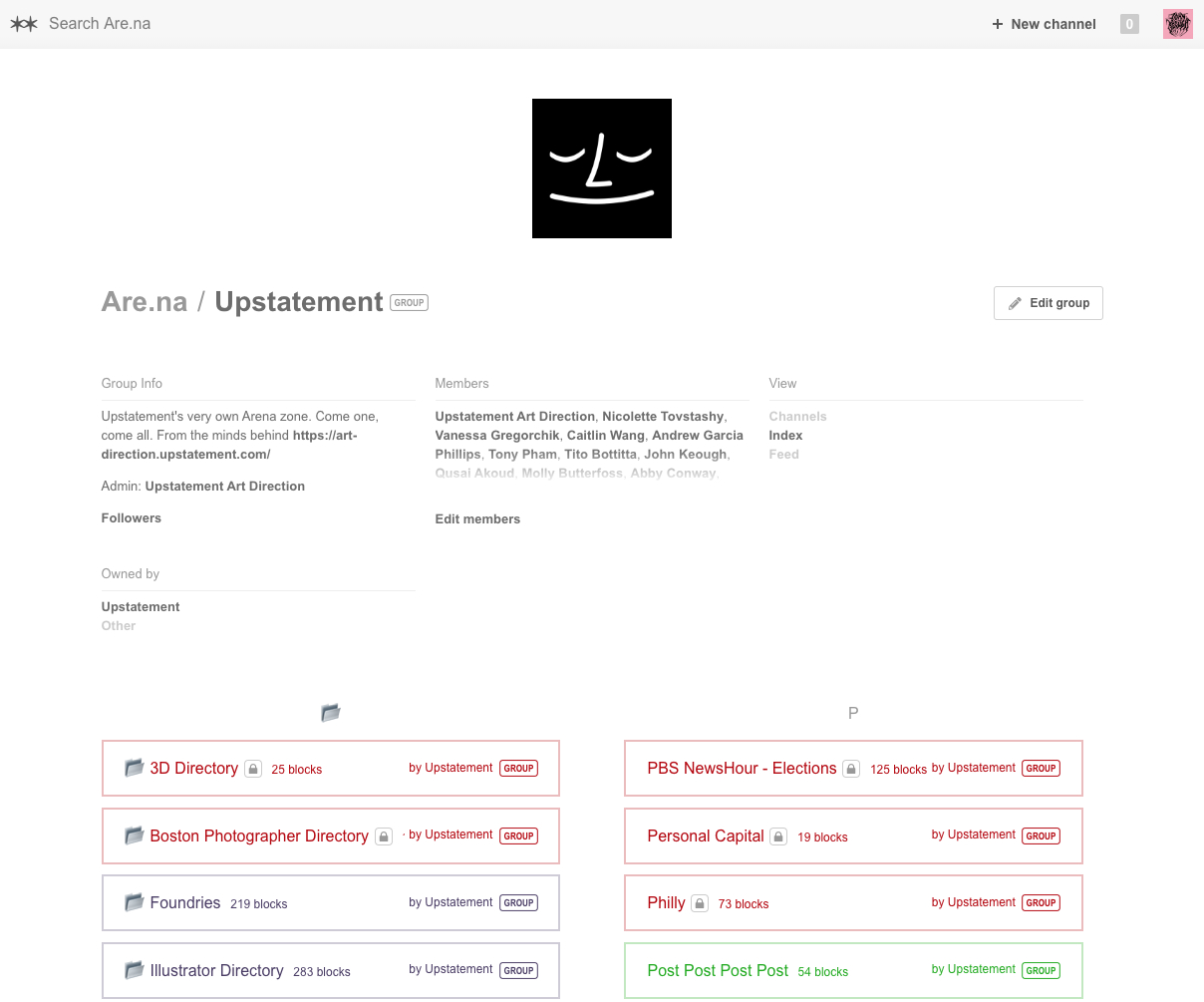
Task: Click GROUP badge in Foundries row
Action: tap(518, 903)
